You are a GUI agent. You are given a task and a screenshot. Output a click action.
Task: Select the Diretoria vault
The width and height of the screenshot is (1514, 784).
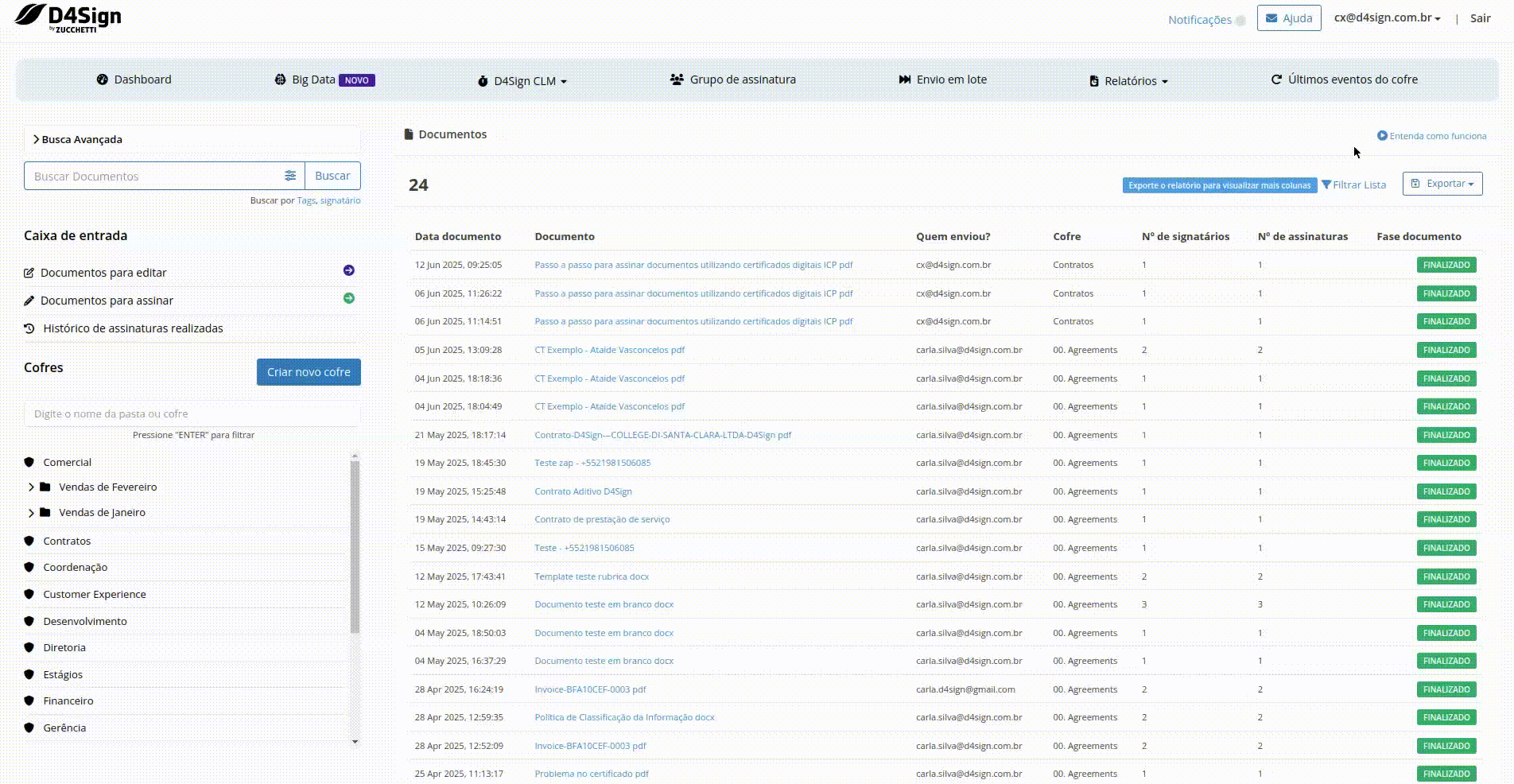pos(64,647)
